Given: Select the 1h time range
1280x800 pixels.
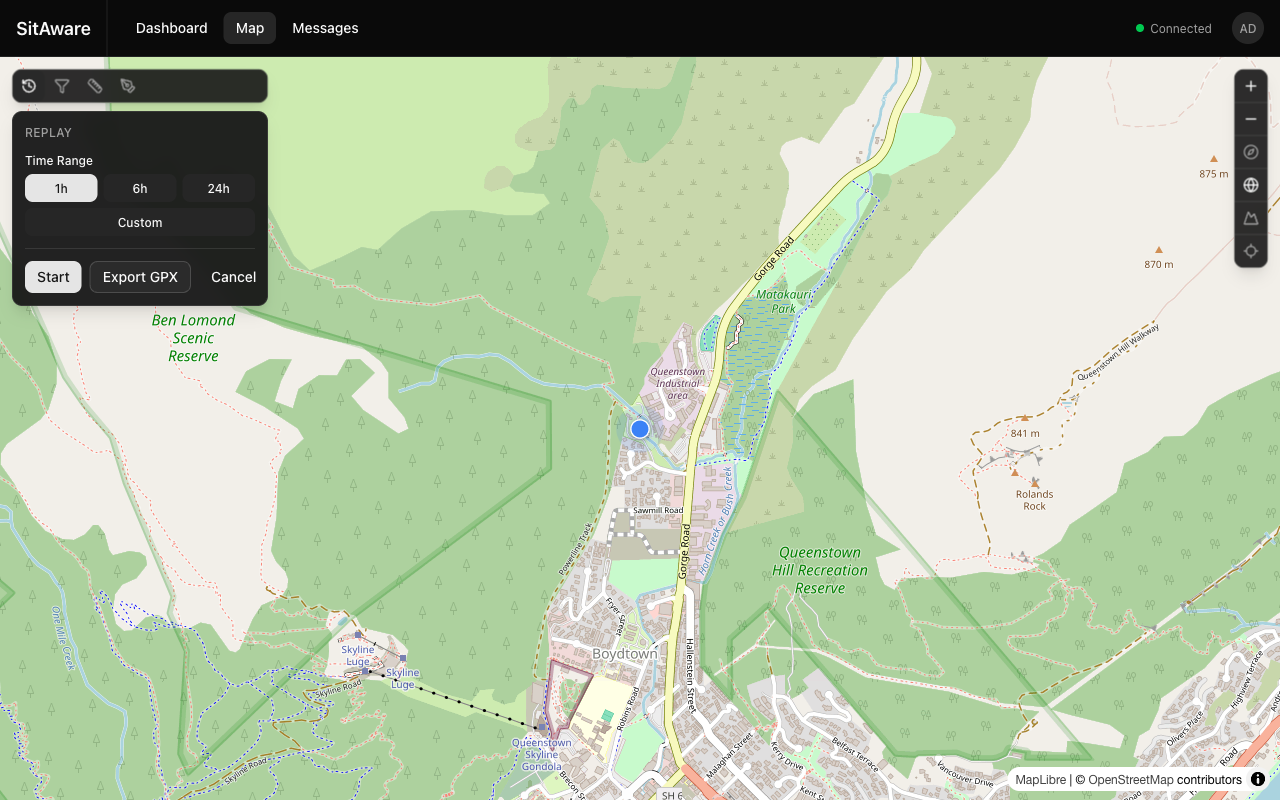Looking at the screenshot, I should pos(61,188).
